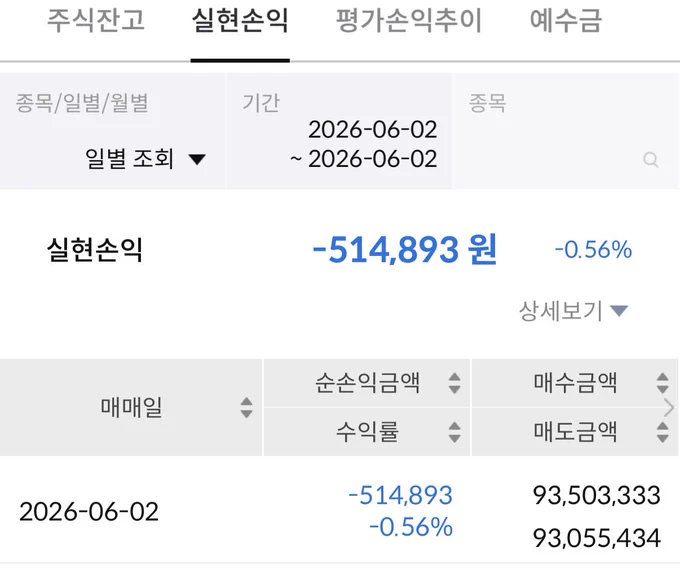
Task: Select the 2026-06-02 trade row
Action: [x=340, y=511]
